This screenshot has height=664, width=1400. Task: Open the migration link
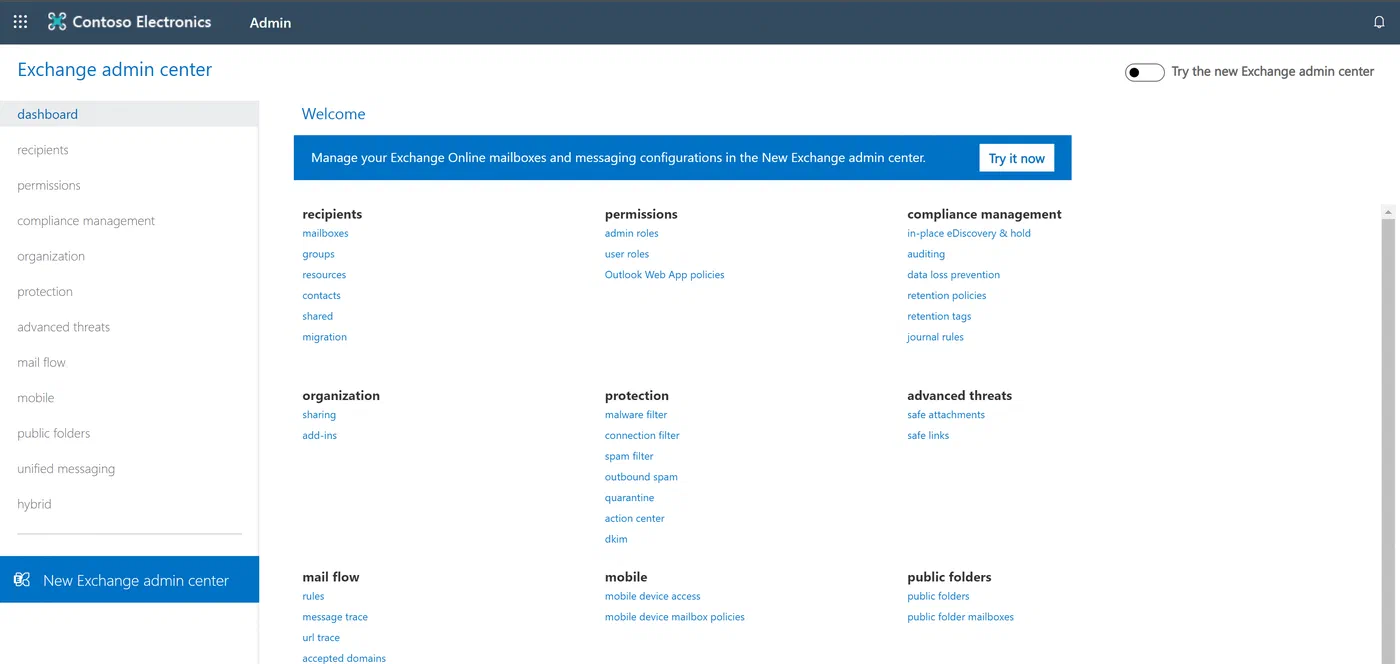coord(324,337)
